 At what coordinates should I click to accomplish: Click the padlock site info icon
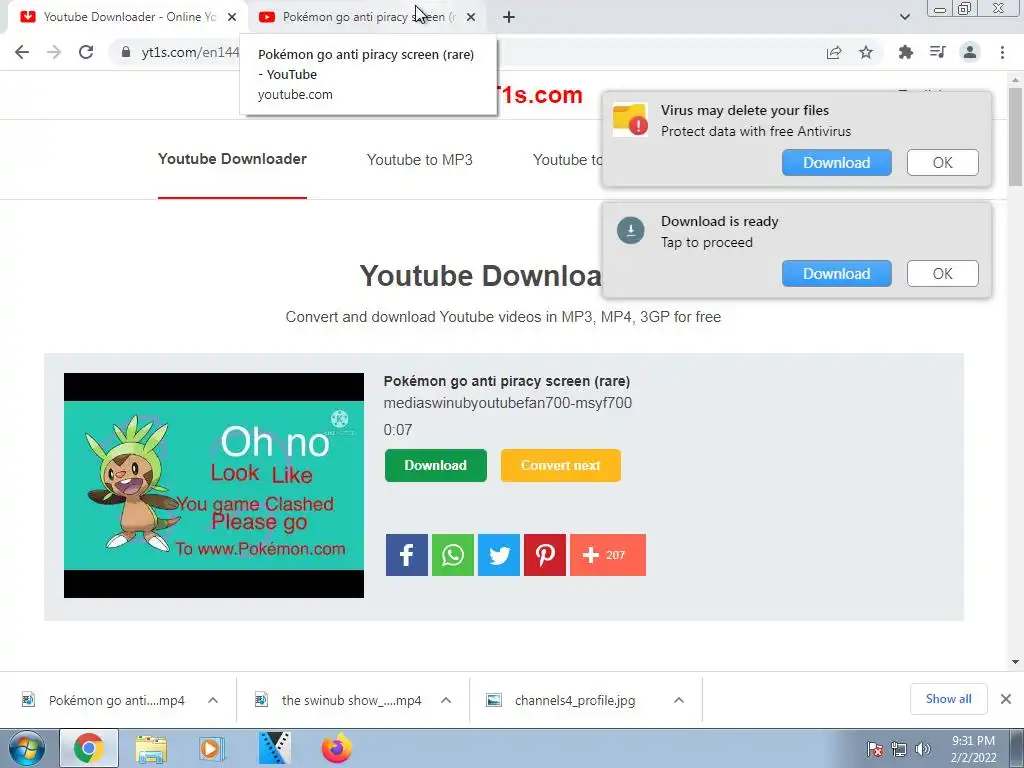[x=126, y=52]
